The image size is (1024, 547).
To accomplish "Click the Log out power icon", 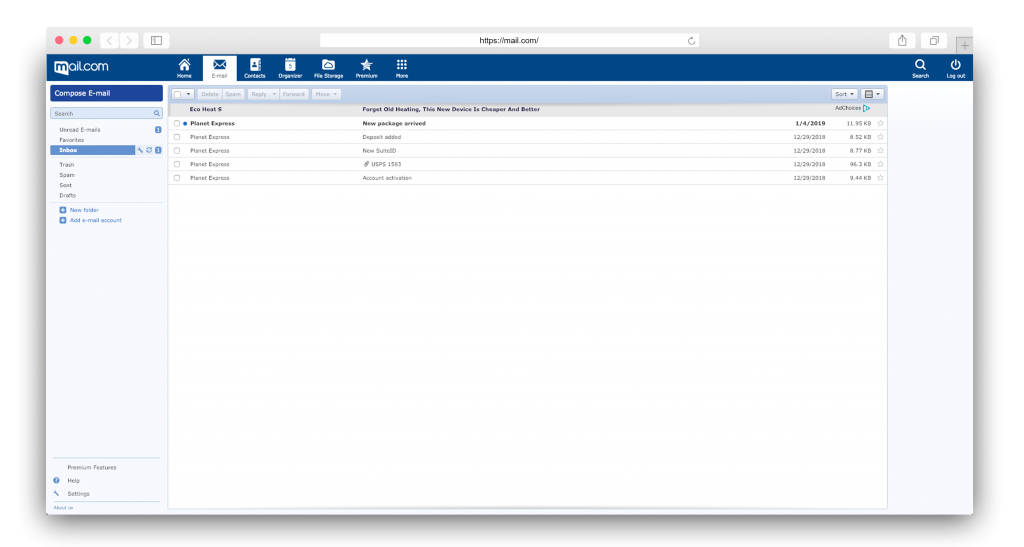I will click(x=955, y=65).
